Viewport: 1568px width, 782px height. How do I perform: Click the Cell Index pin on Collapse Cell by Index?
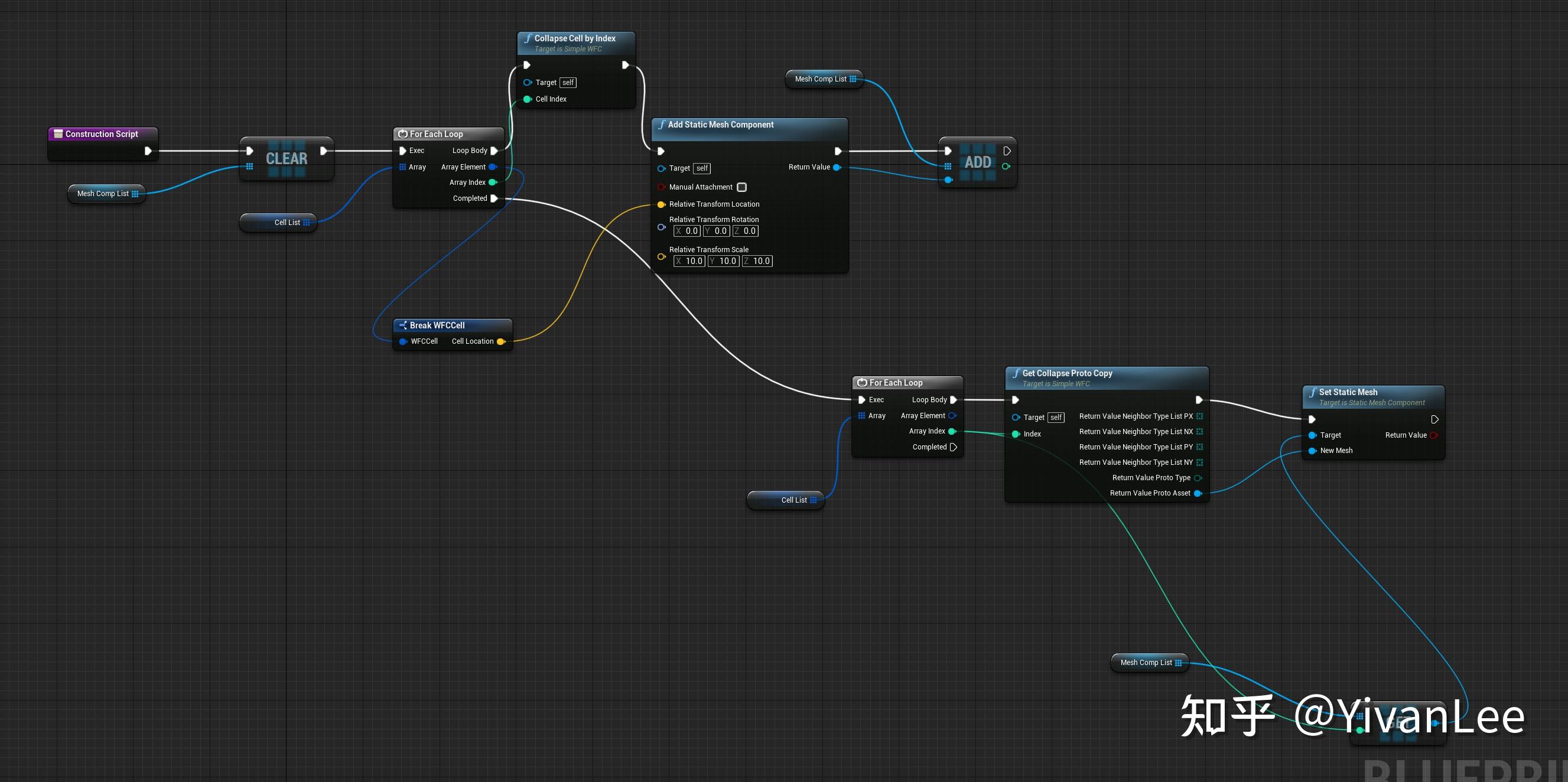pos(527,99)
